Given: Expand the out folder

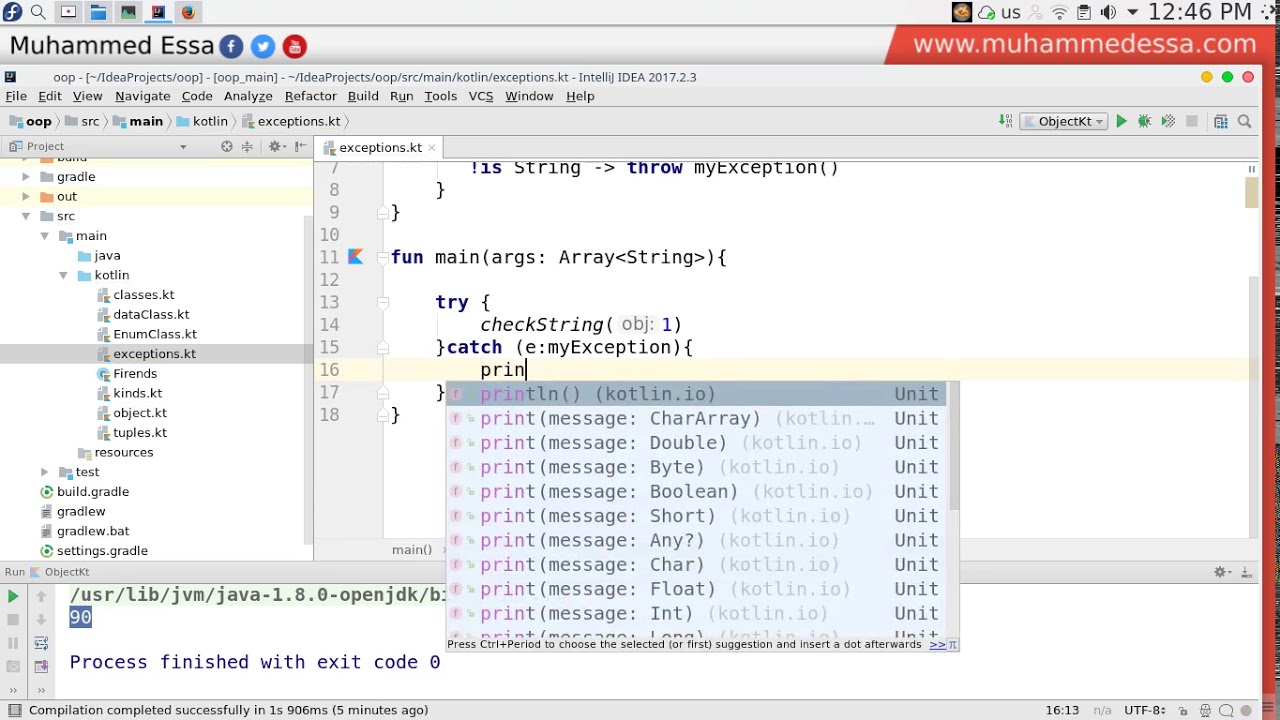Looking at the screenshot, I should tap(26, 197).
